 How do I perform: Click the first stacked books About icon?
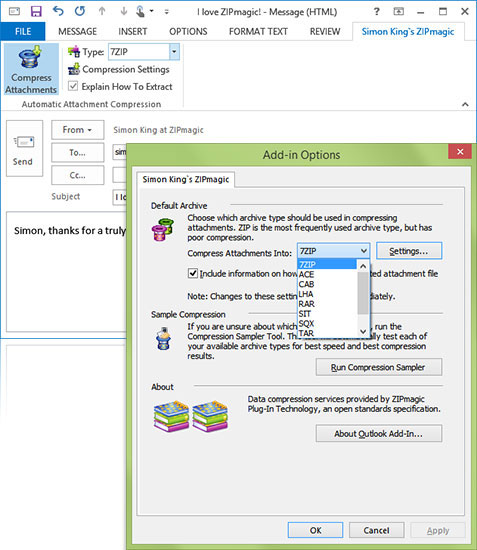(x=171, y=416)
